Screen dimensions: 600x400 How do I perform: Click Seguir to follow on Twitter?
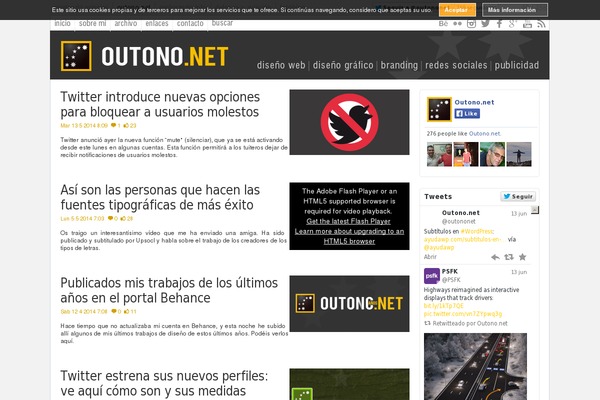[x=518, y=196]
